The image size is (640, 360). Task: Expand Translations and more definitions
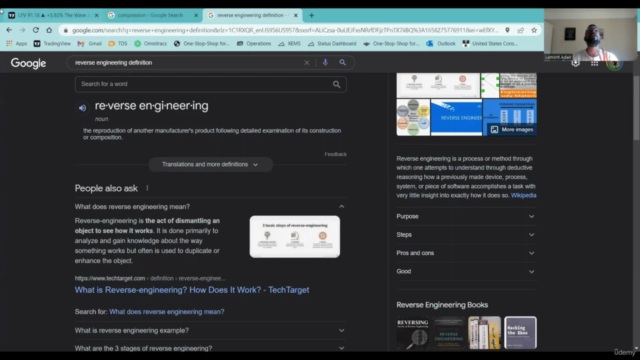click(210, 164)
